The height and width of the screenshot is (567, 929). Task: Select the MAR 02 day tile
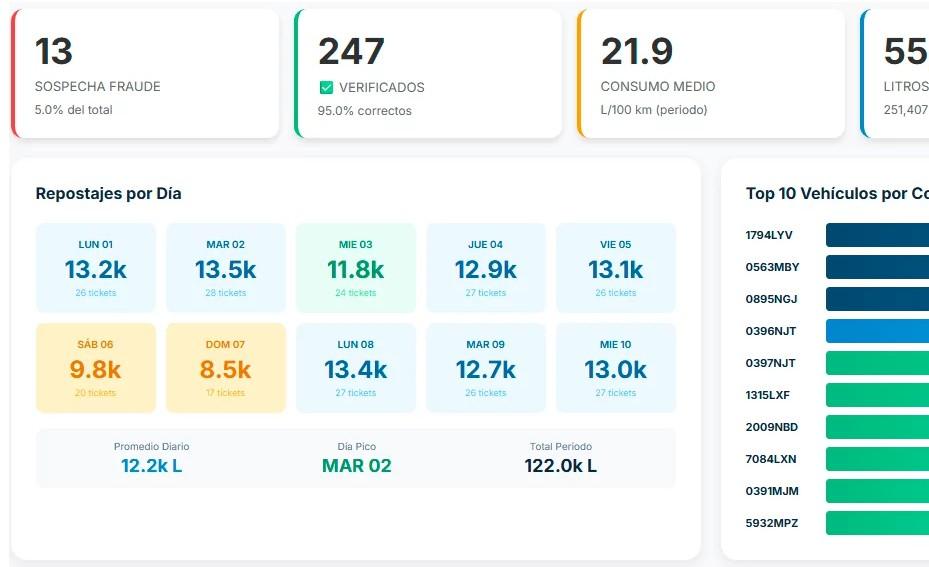[x=226, y=268]
